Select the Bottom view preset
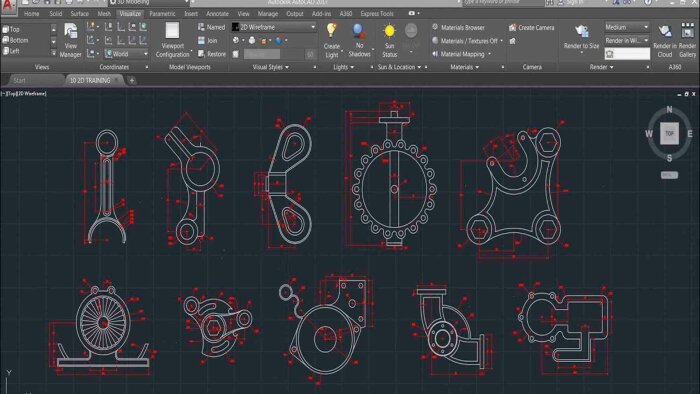Image resolution: width=700 pixels, height=394 pixels. [16, 40]
